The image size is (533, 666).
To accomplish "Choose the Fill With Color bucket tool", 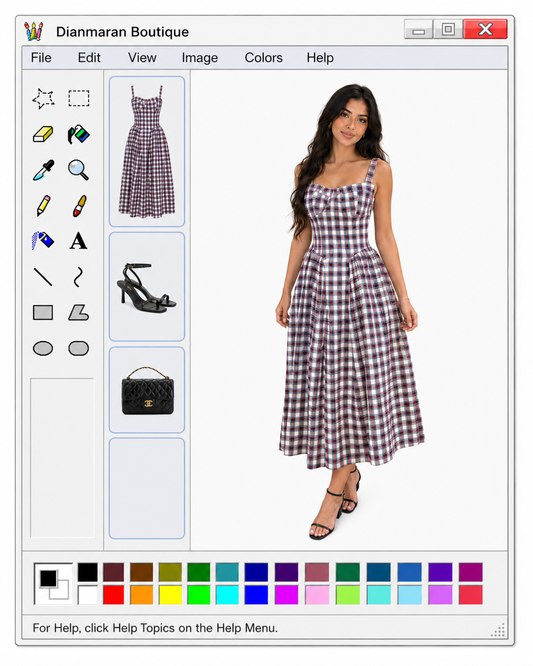I will point(79,134).
